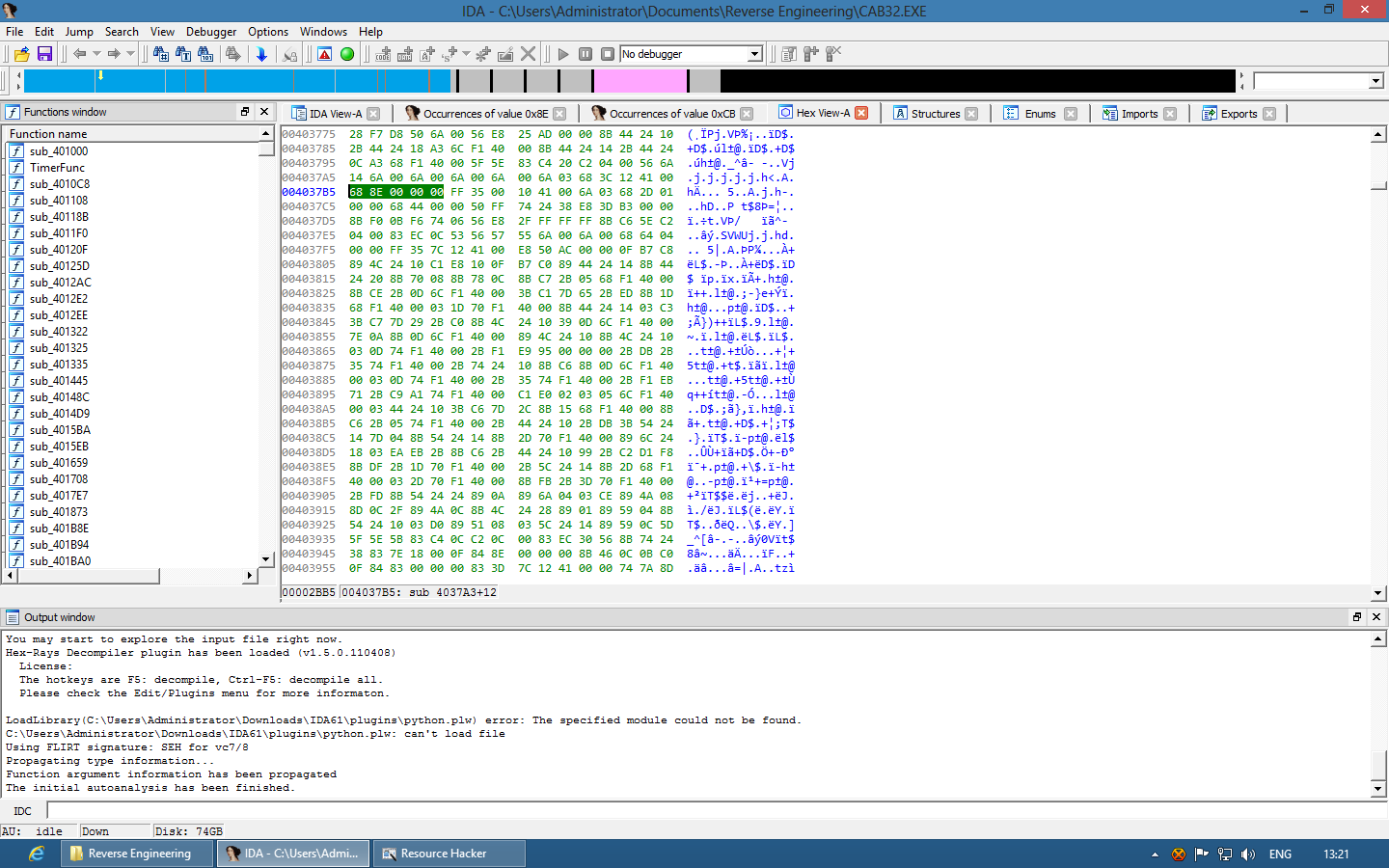Click the binoculars binary sequence search icon
The height and width of the screenshot is (868, 1389).
pyautogui.click(x=205, y=54)
